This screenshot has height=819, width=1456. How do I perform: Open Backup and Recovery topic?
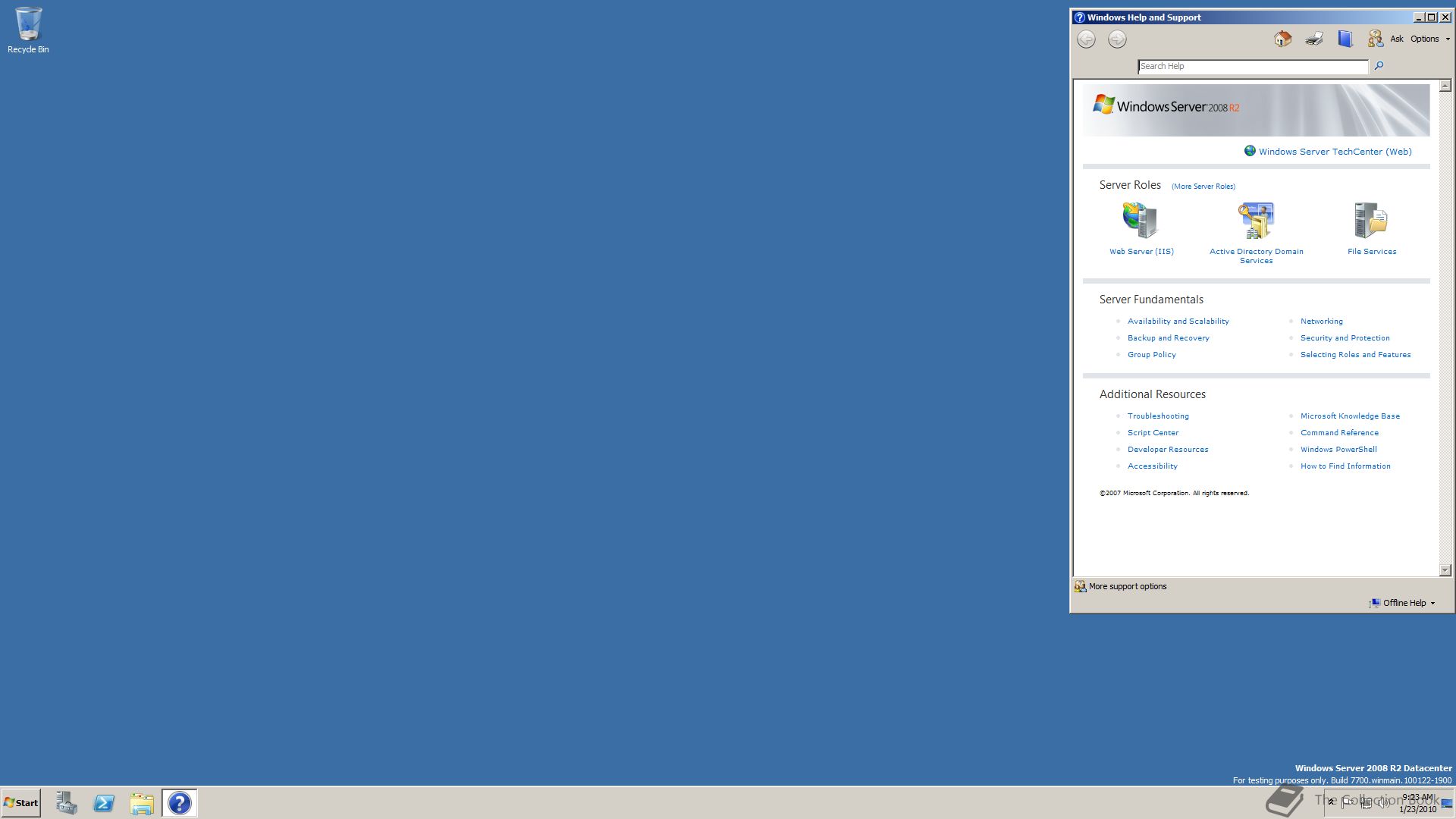(x=1168, y=338)
